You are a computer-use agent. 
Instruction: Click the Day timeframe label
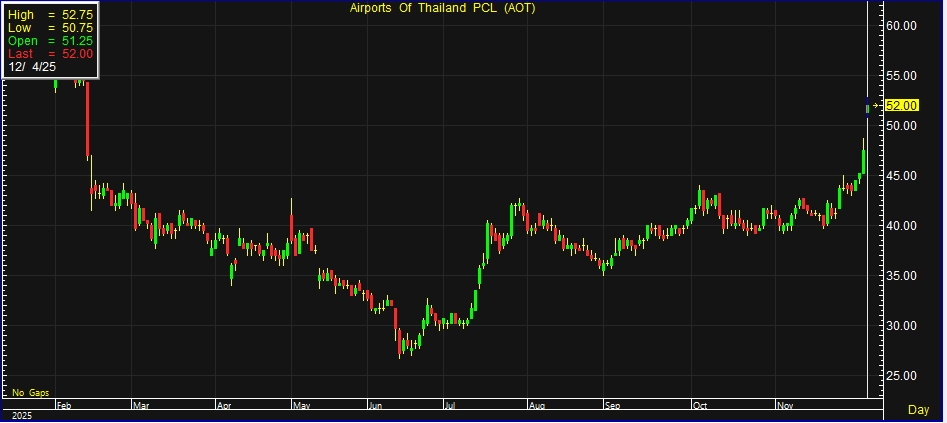[x=917, y=410]
